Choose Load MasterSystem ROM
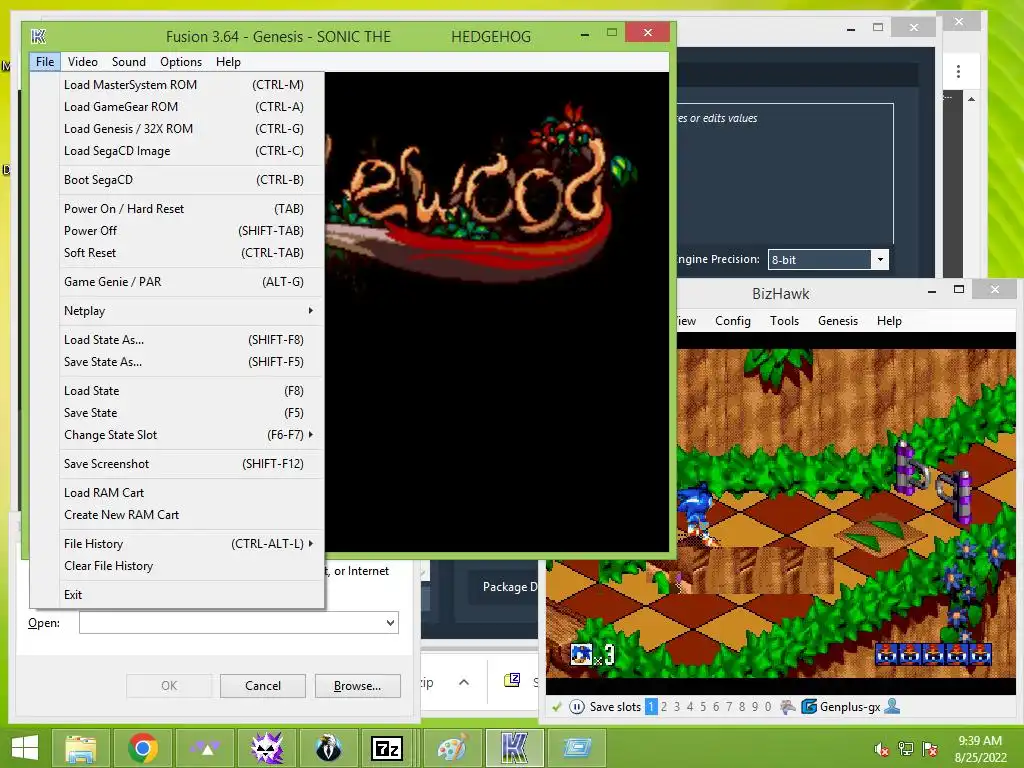Viewport: 1024px width, 768px height. tap(189, 85)
